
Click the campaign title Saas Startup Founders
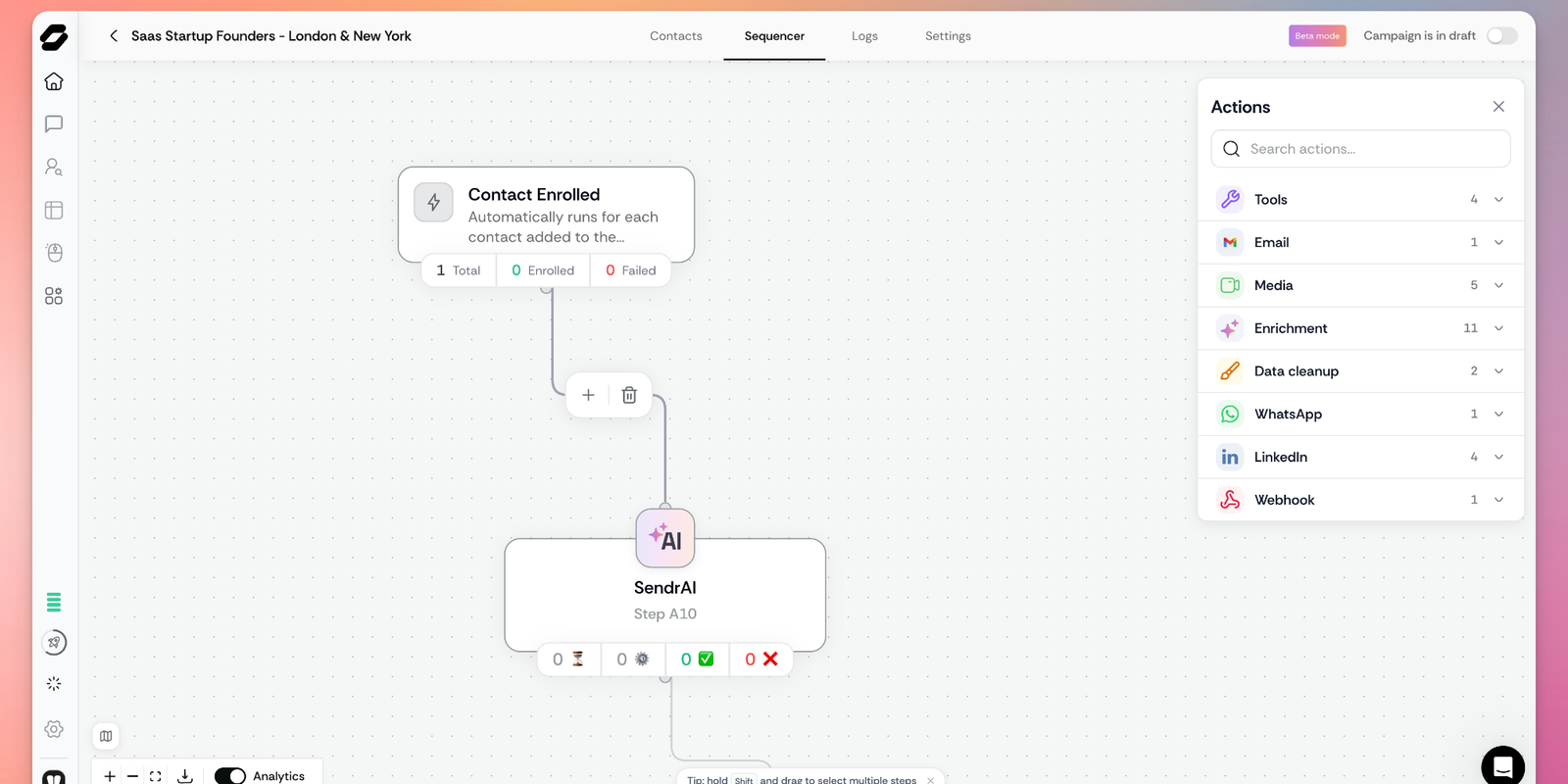(x=271, y=36)
